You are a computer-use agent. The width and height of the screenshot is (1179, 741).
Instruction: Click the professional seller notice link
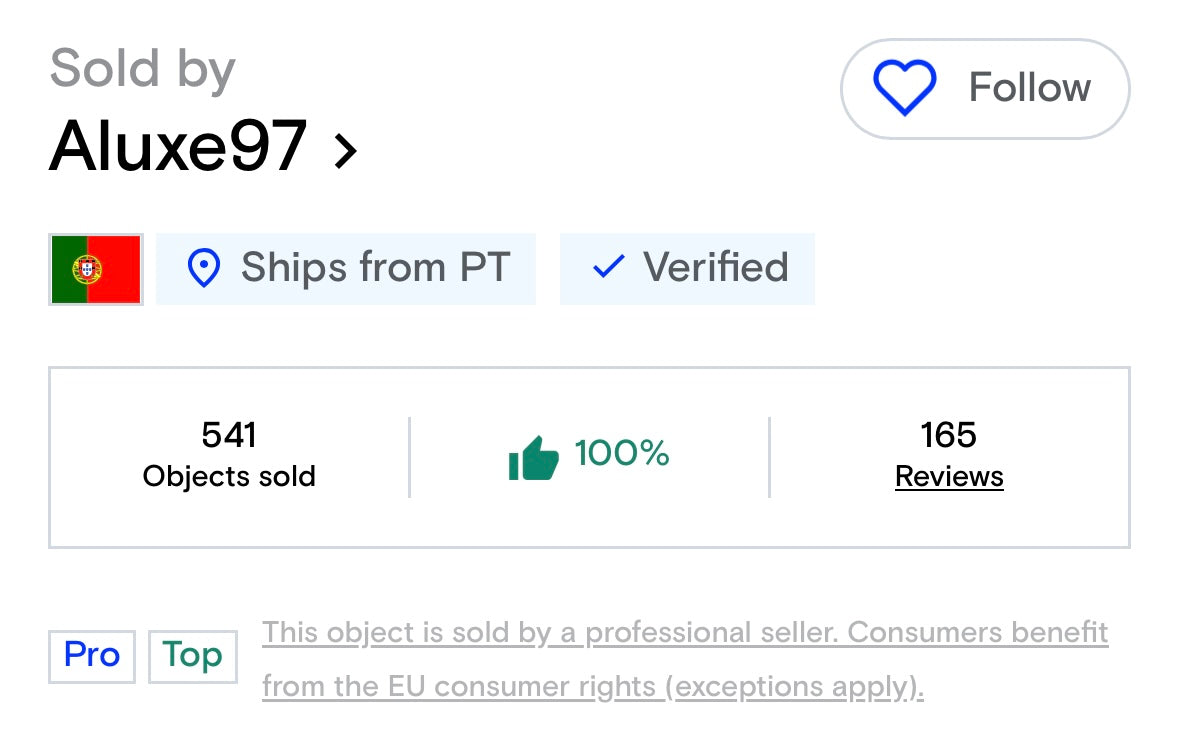(x=685, y=633)
